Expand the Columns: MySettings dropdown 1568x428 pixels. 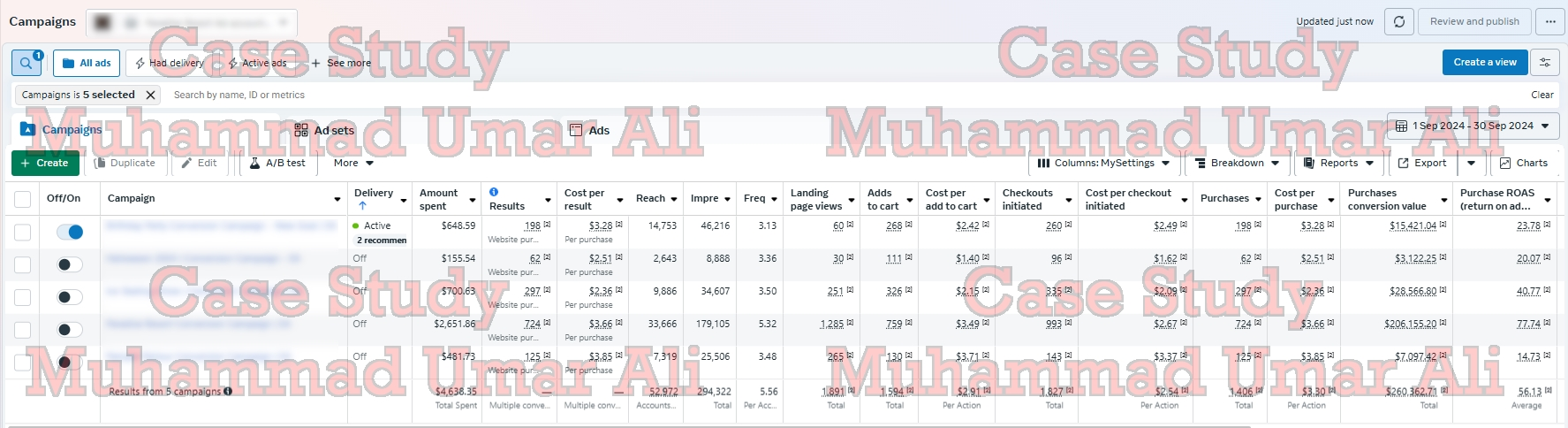coord(1102,163)
